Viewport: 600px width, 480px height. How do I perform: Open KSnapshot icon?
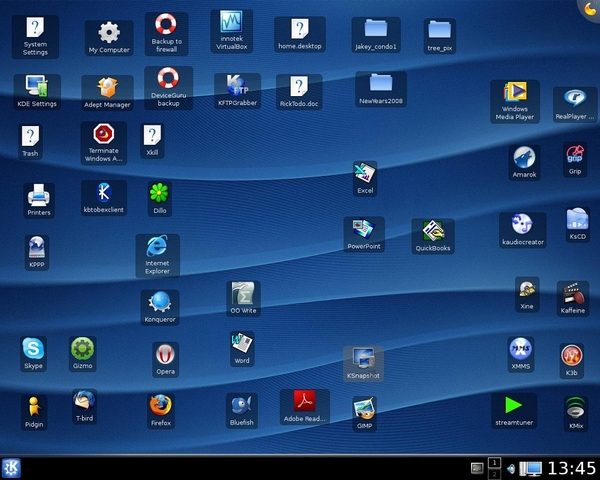[x=363, y=364]
